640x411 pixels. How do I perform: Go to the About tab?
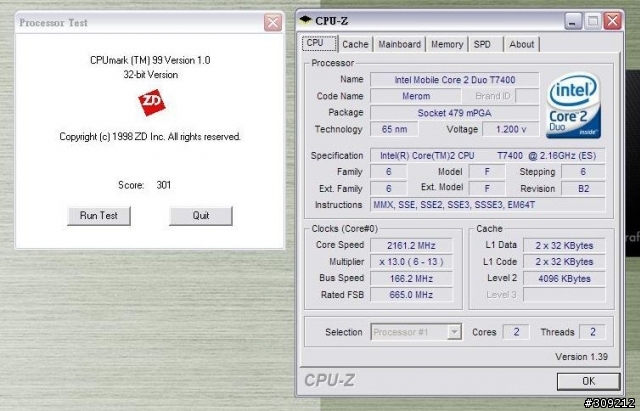tap(522, 44)
